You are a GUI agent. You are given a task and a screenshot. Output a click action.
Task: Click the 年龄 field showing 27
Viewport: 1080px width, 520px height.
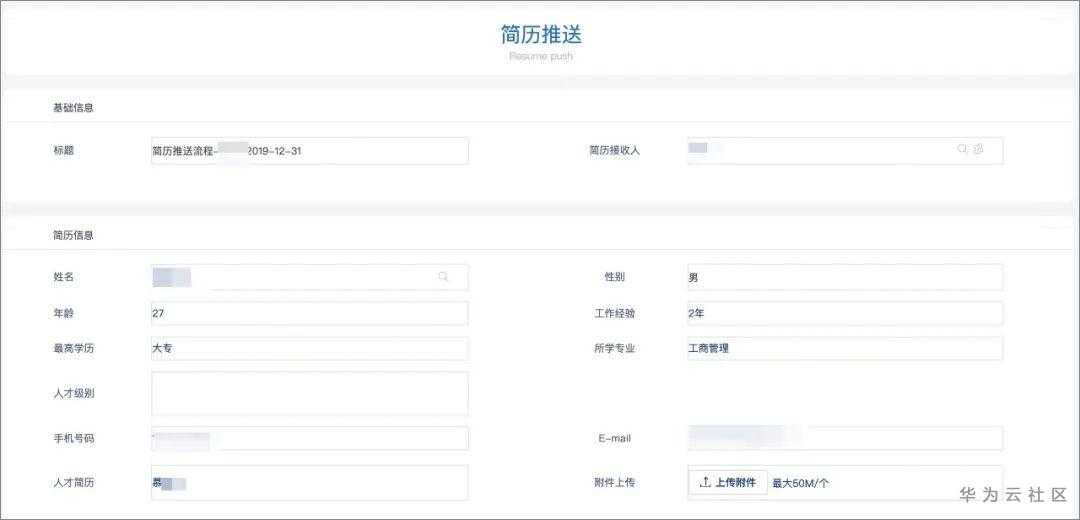coord(310,313)
